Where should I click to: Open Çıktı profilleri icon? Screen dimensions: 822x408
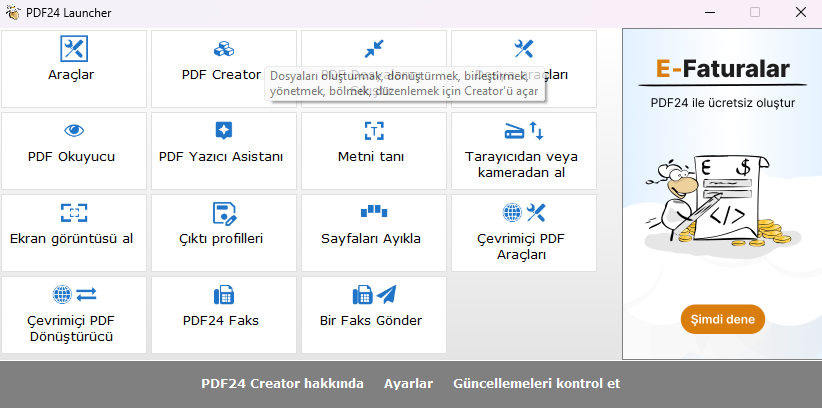(224, 213)
